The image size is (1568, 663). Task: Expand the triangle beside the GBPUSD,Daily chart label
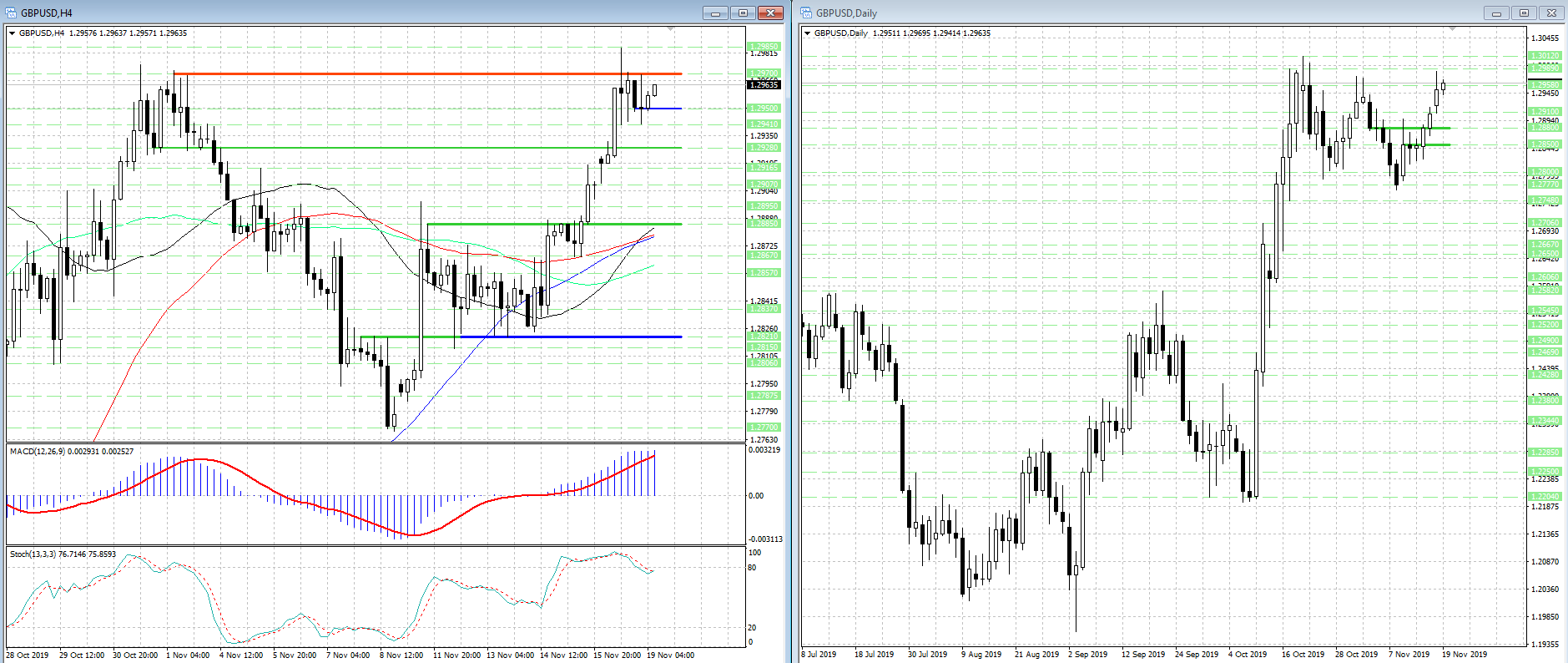point(807,33)
